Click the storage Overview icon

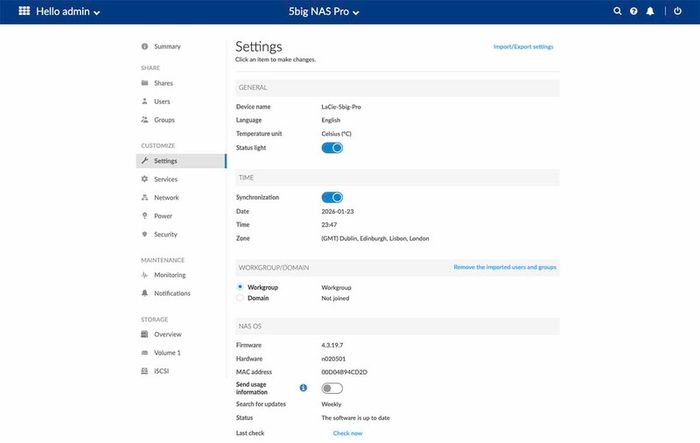tap(145, 334)
